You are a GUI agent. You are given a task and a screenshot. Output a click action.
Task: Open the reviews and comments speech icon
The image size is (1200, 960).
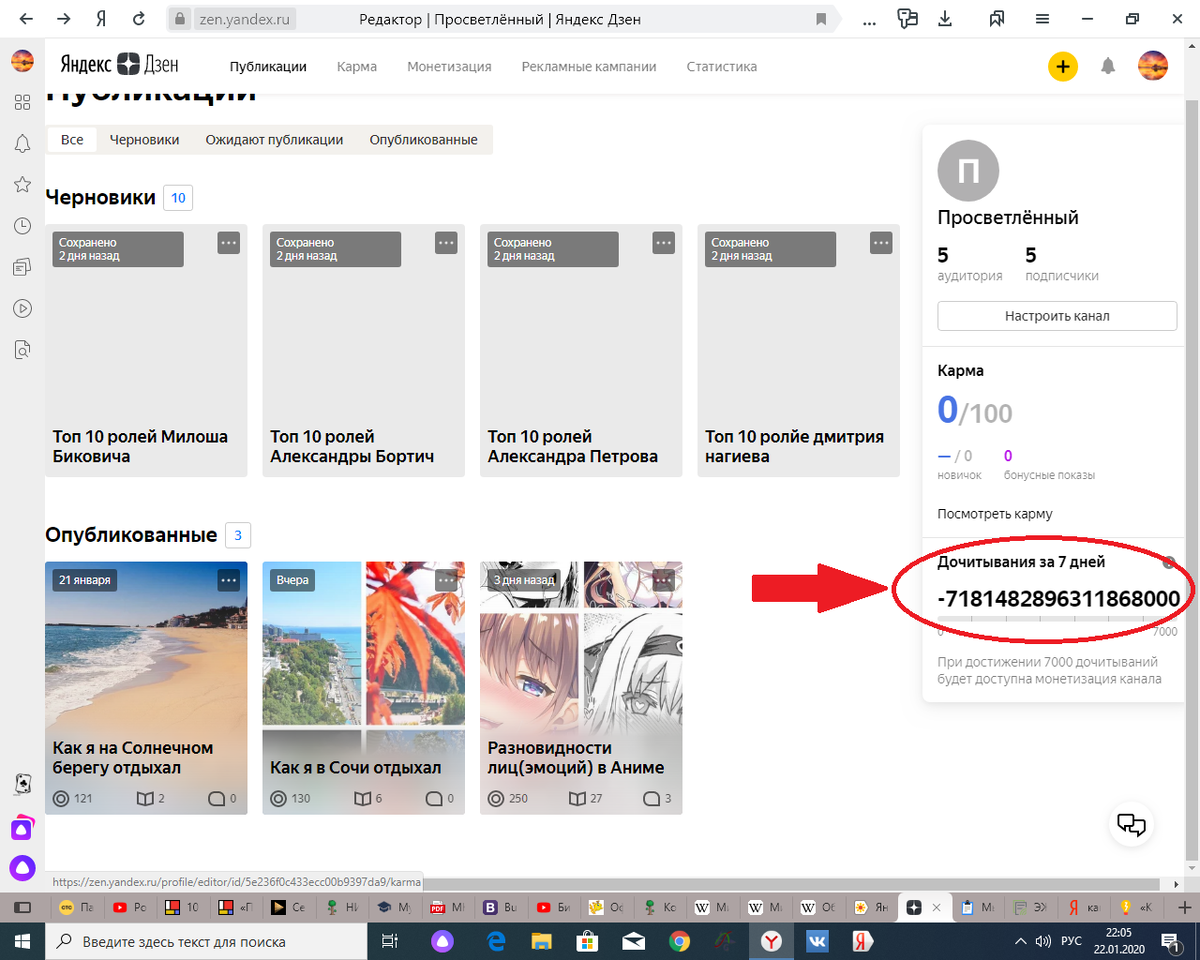(908, 19)
